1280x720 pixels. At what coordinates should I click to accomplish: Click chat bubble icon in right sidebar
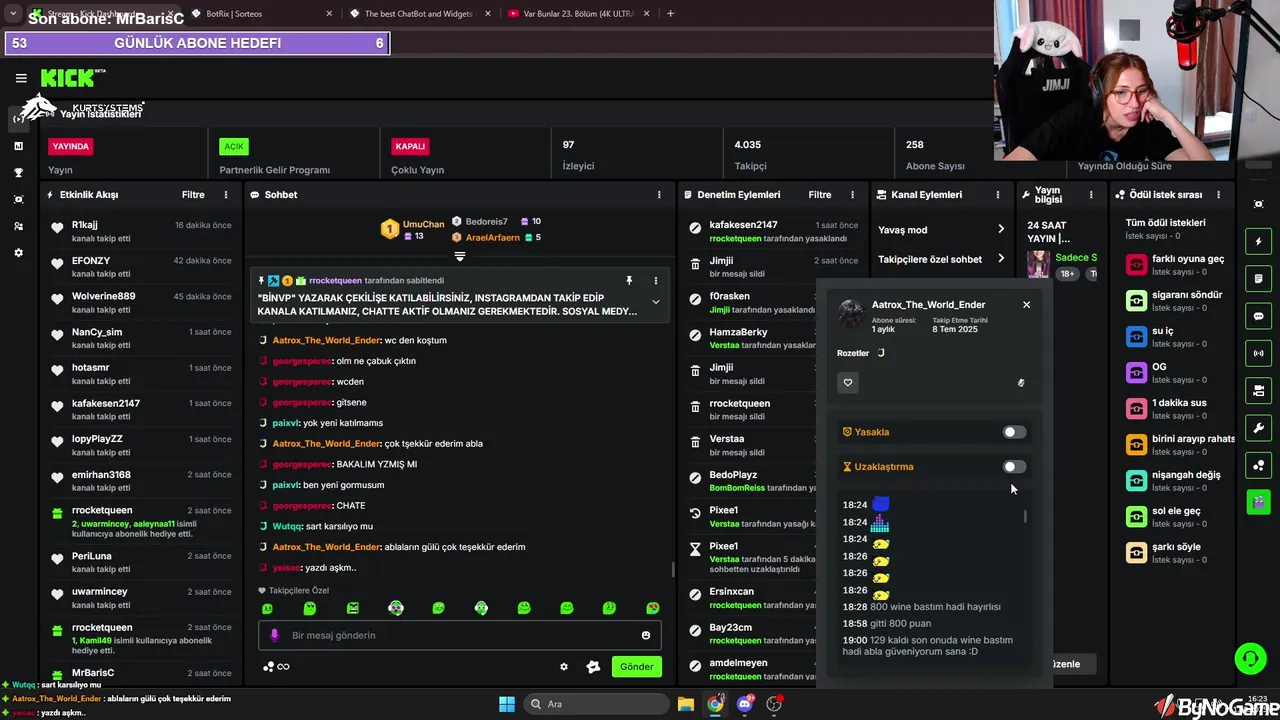coord(1259,316)
